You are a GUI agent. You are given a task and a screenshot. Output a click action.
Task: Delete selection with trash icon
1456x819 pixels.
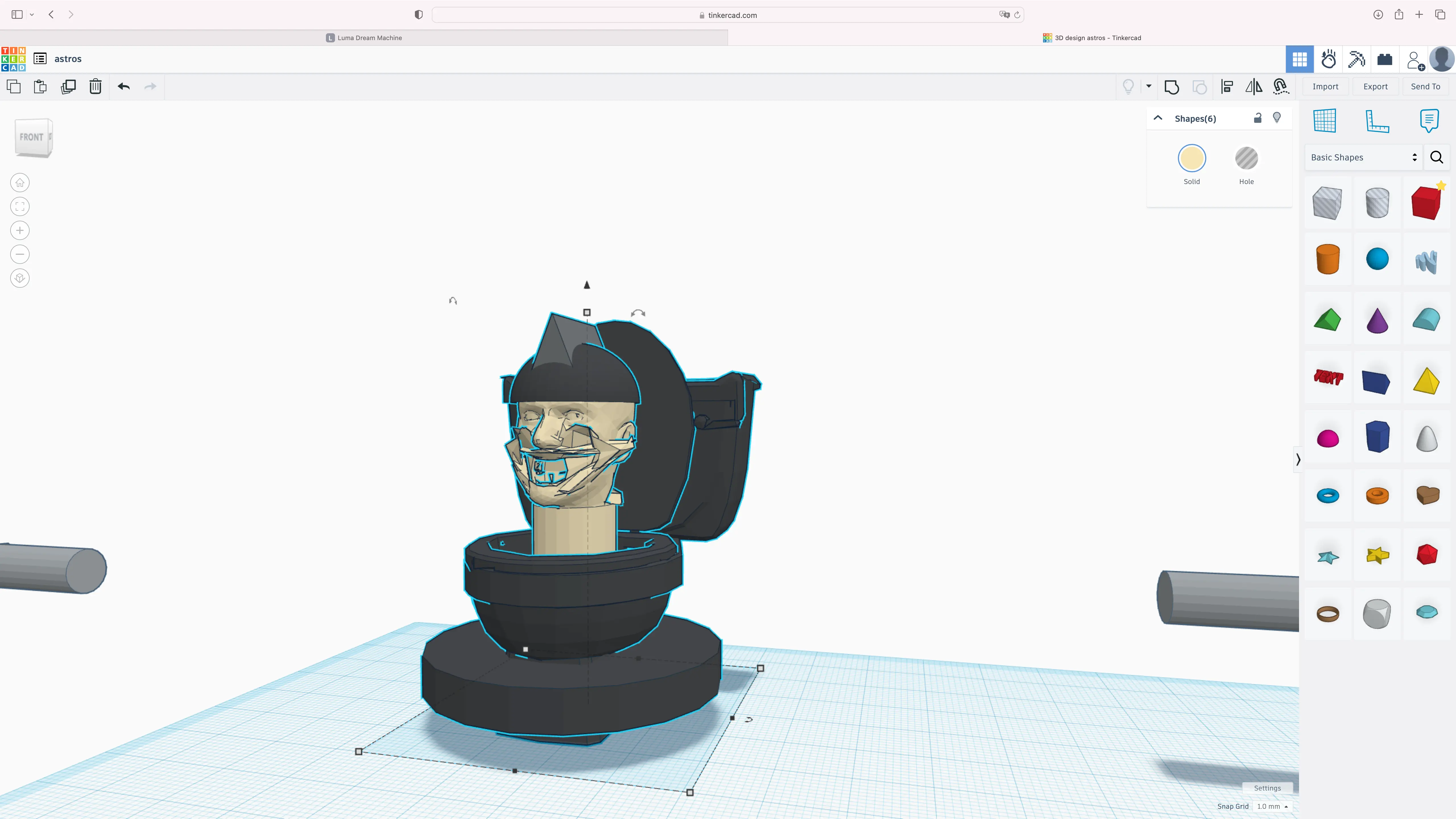click(x=96, y=86)
